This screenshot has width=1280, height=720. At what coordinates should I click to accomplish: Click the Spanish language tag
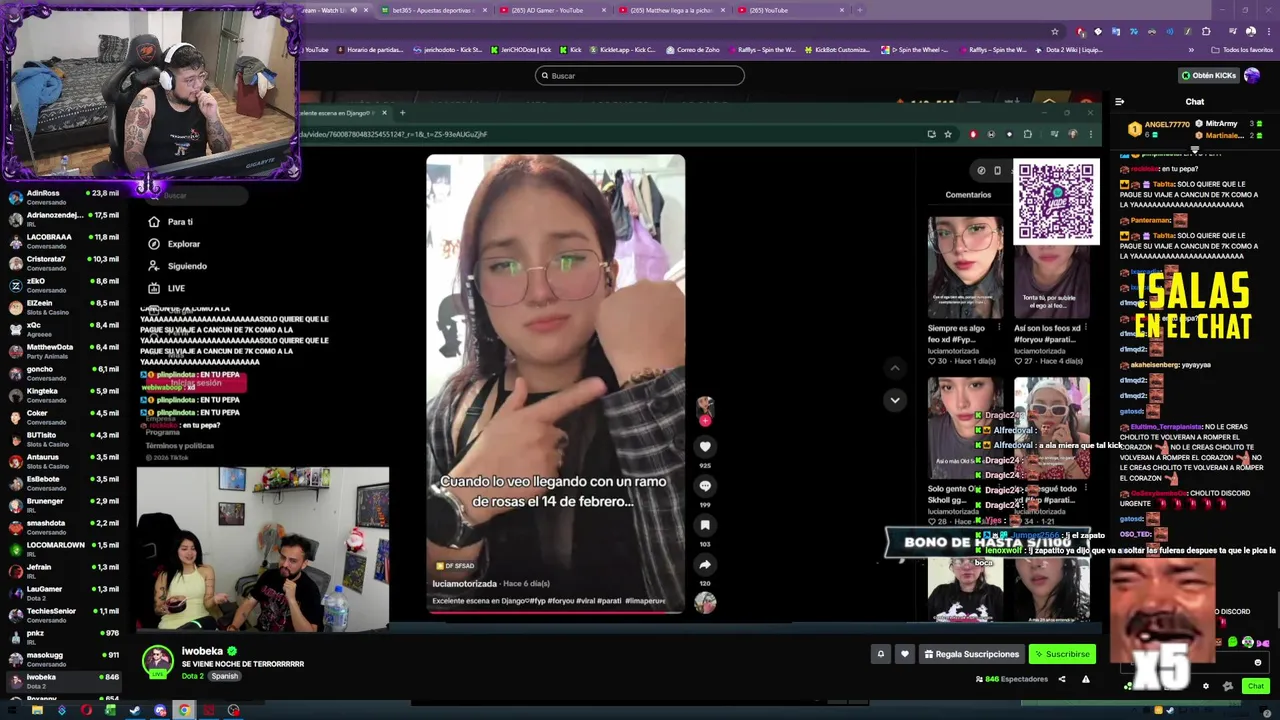coord(225,677)
